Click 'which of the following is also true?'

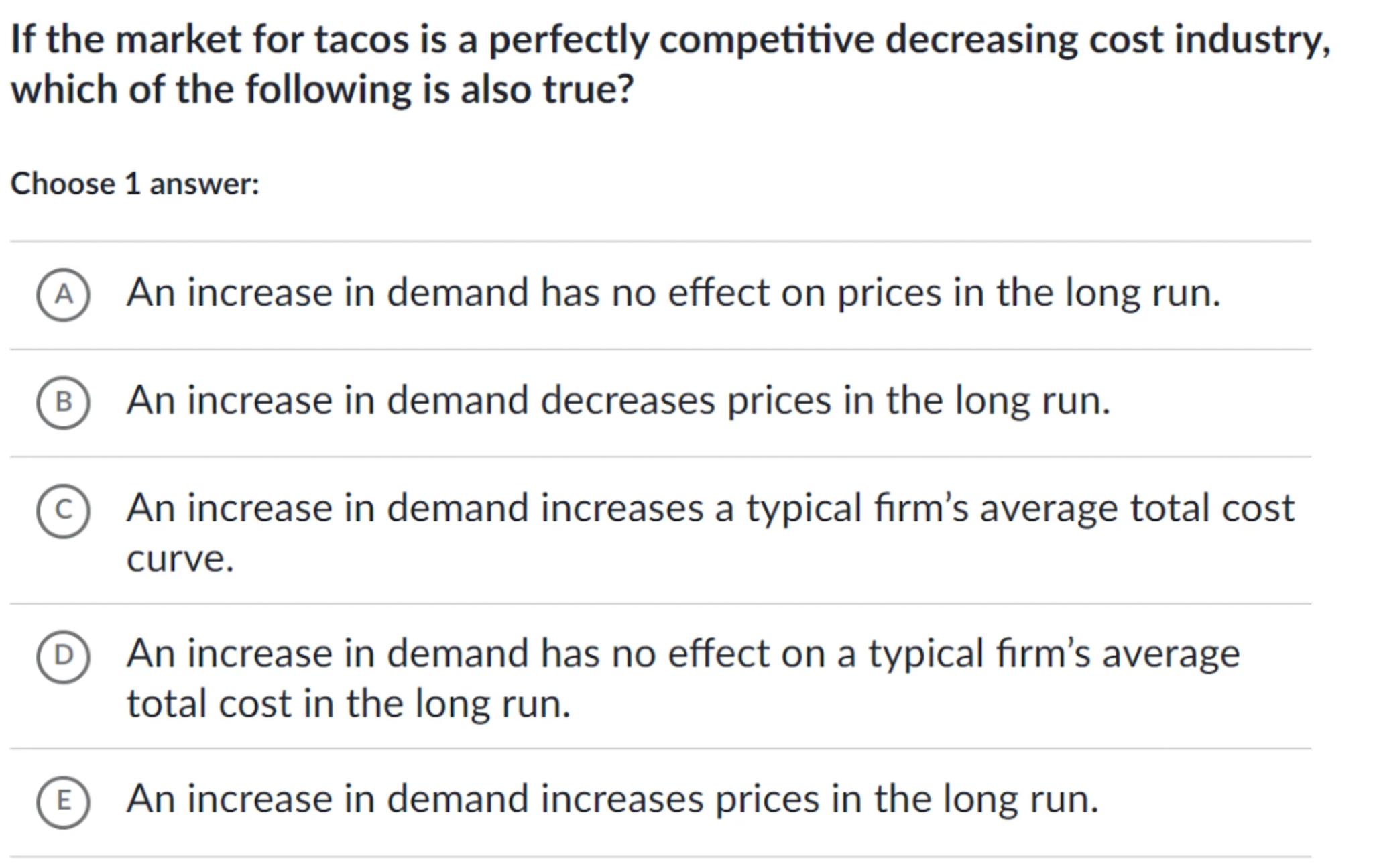[322, 89]
